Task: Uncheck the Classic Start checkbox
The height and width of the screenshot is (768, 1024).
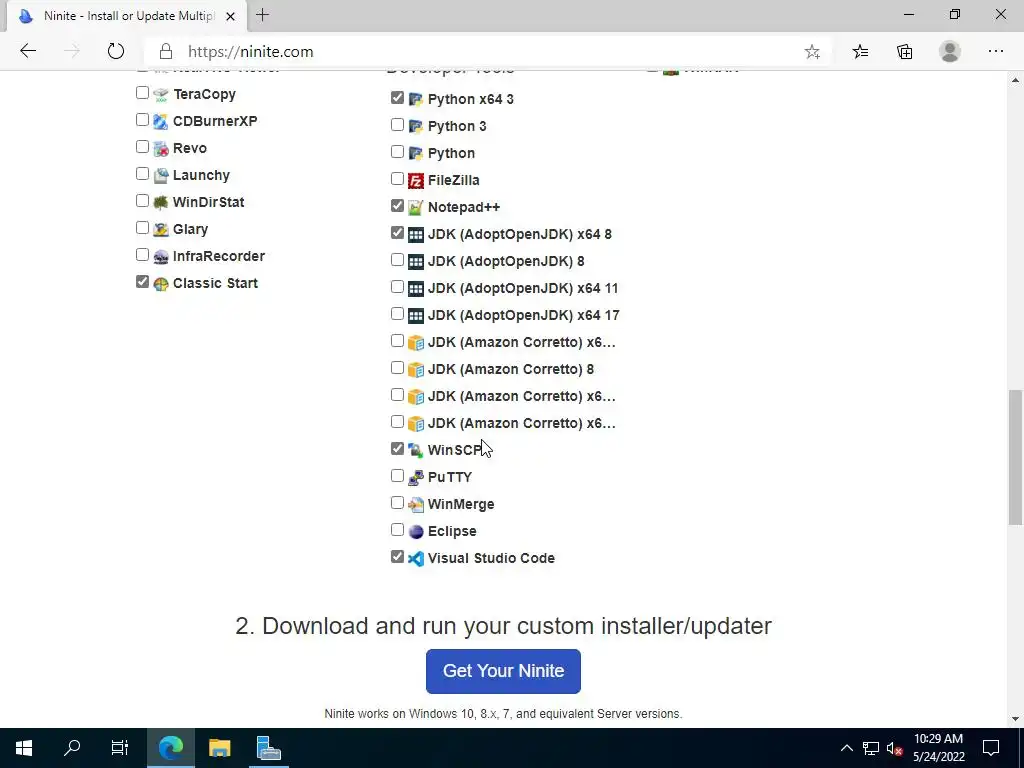Action: (x=142, y=281)
